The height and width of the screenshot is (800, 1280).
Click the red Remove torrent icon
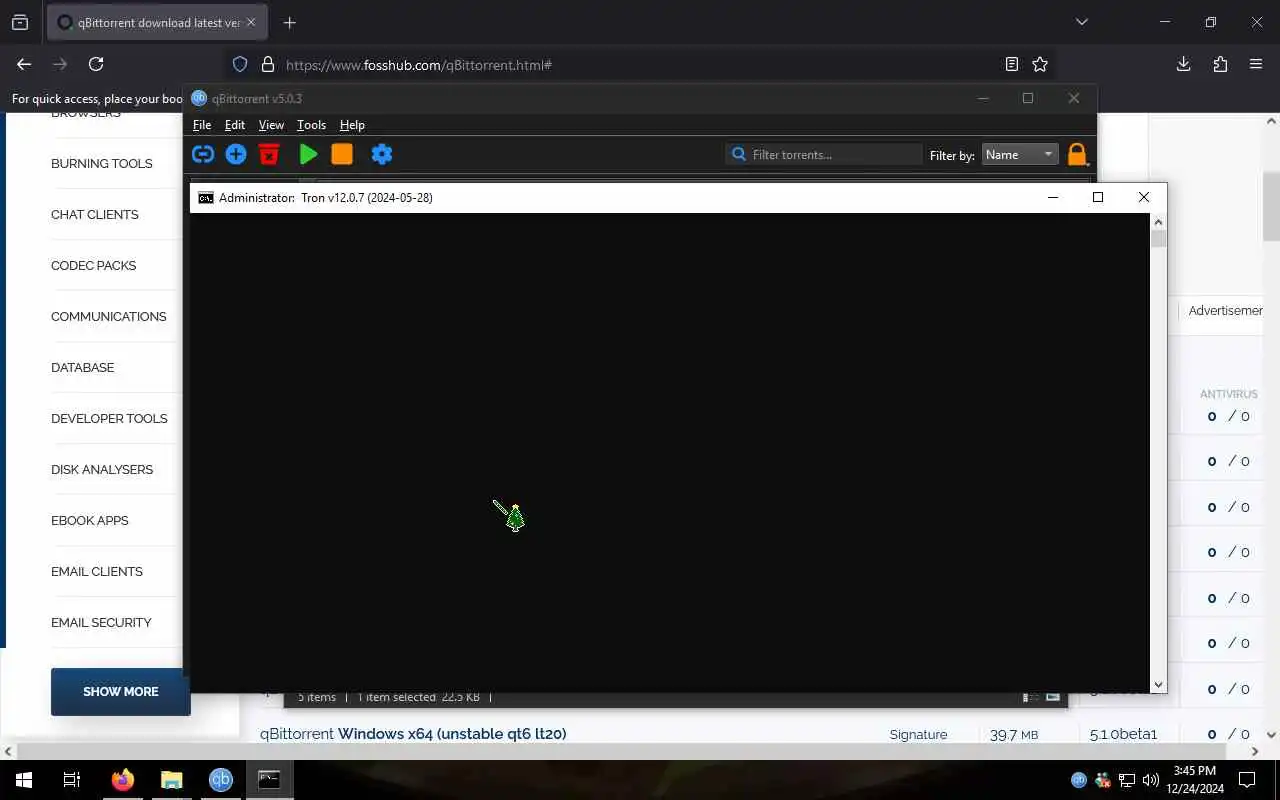coord(269,154)
